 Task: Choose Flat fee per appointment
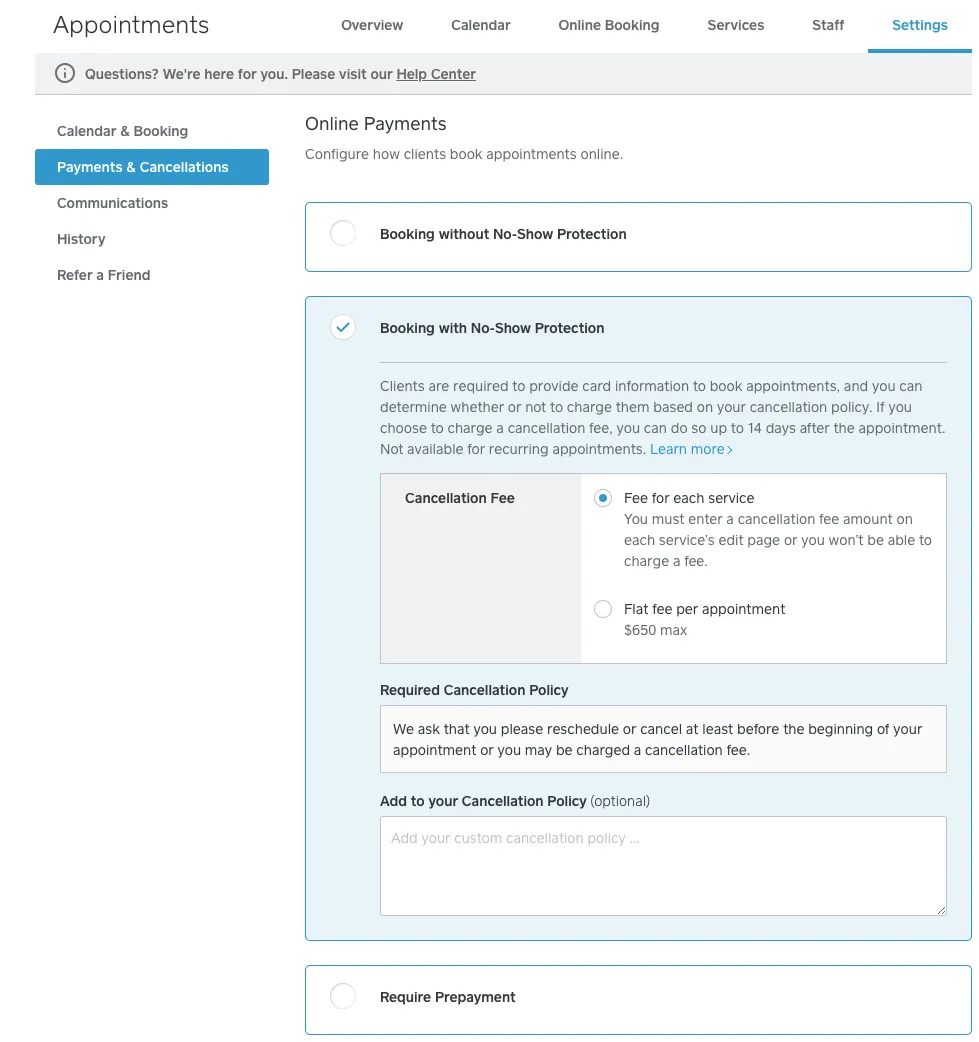point(601,609)
